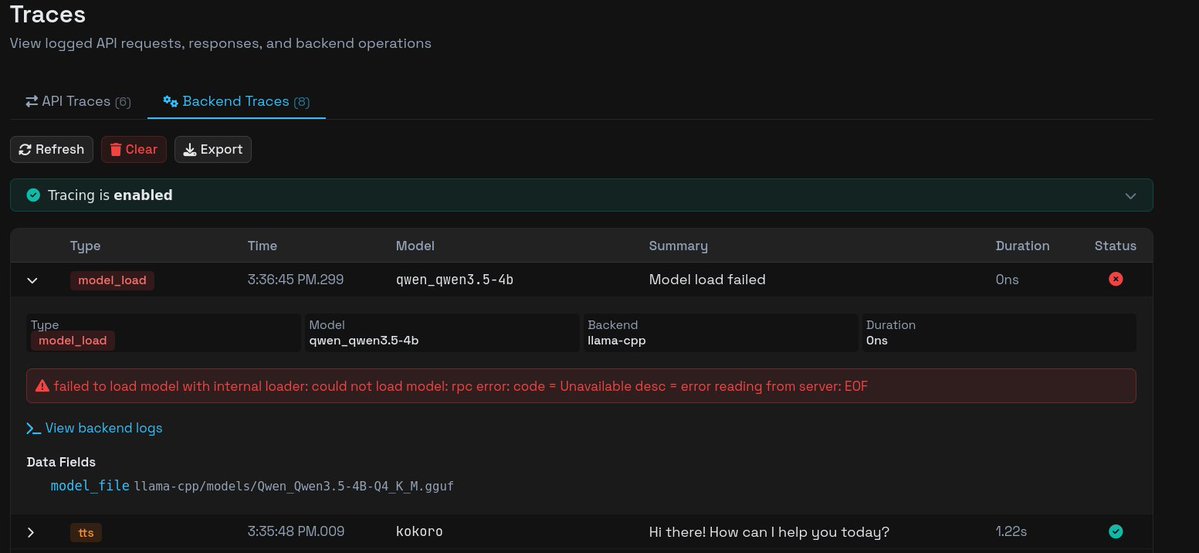Collapse the qwen_qwen3.5-4b model_load row
The width and height of the screenshot is (1199, 553).
(x=32, y=280)
